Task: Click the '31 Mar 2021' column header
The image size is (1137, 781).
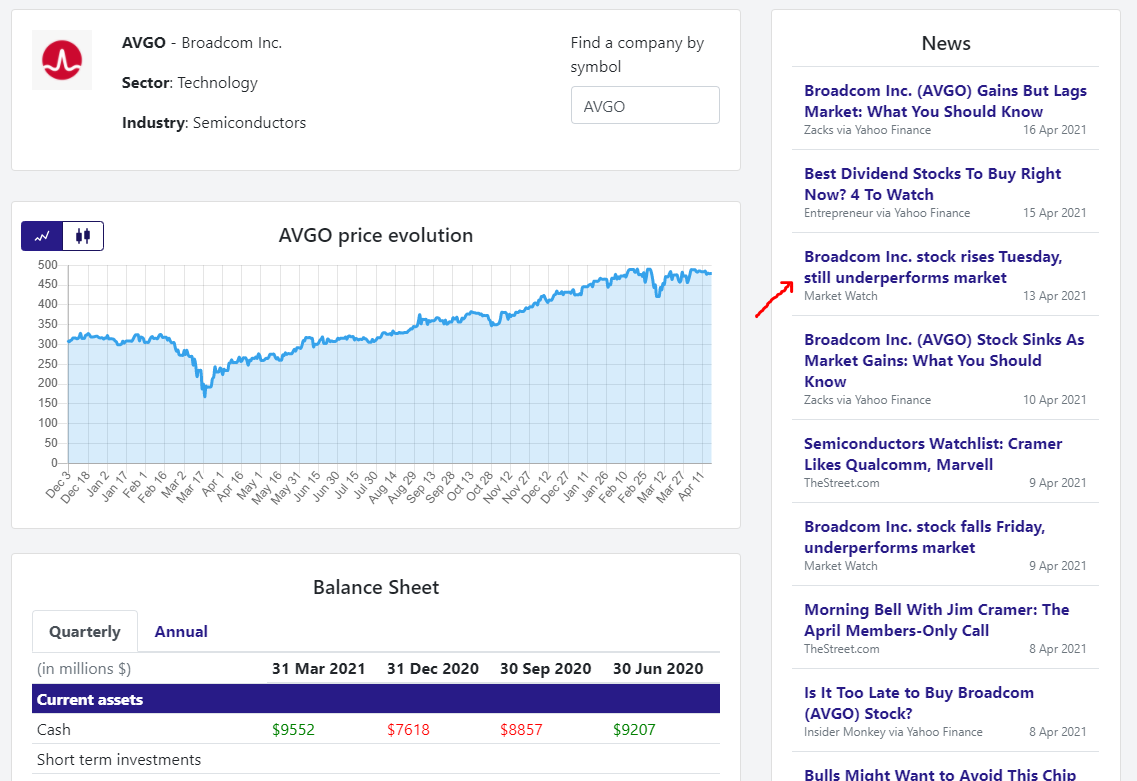Action: click(x=318, y=669)
